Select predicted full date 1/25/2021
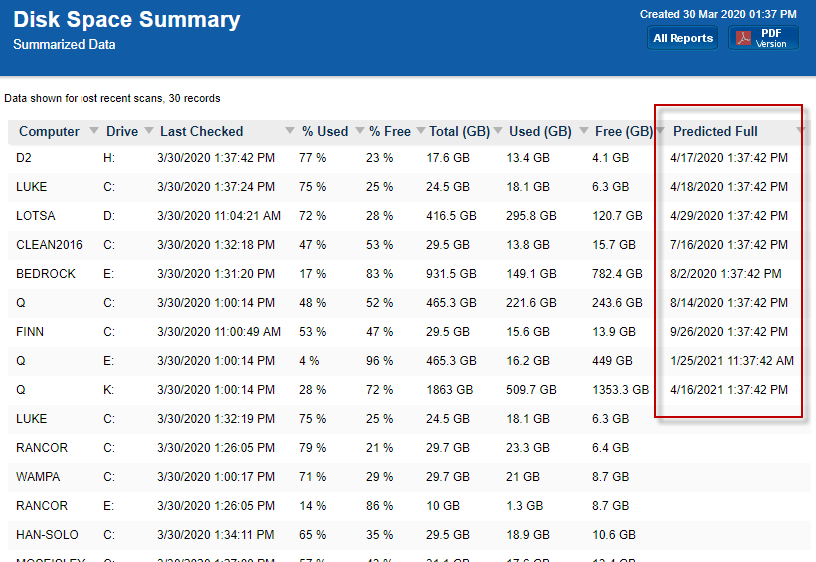816x562 pixels. (x=731, y=361)
